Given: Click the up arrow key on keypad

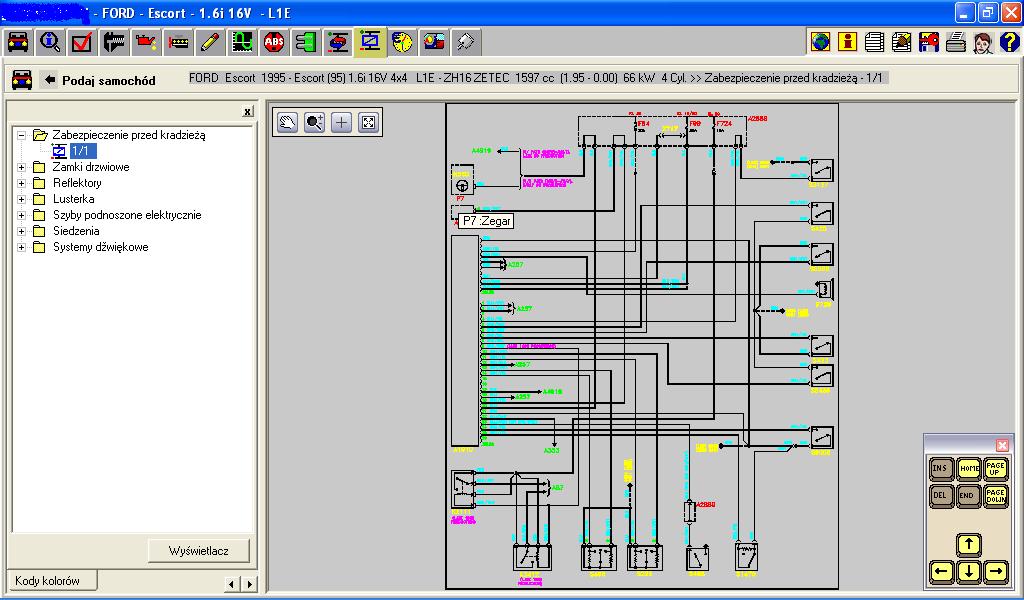Looking at the screenshot, I should tap(968, 544).
